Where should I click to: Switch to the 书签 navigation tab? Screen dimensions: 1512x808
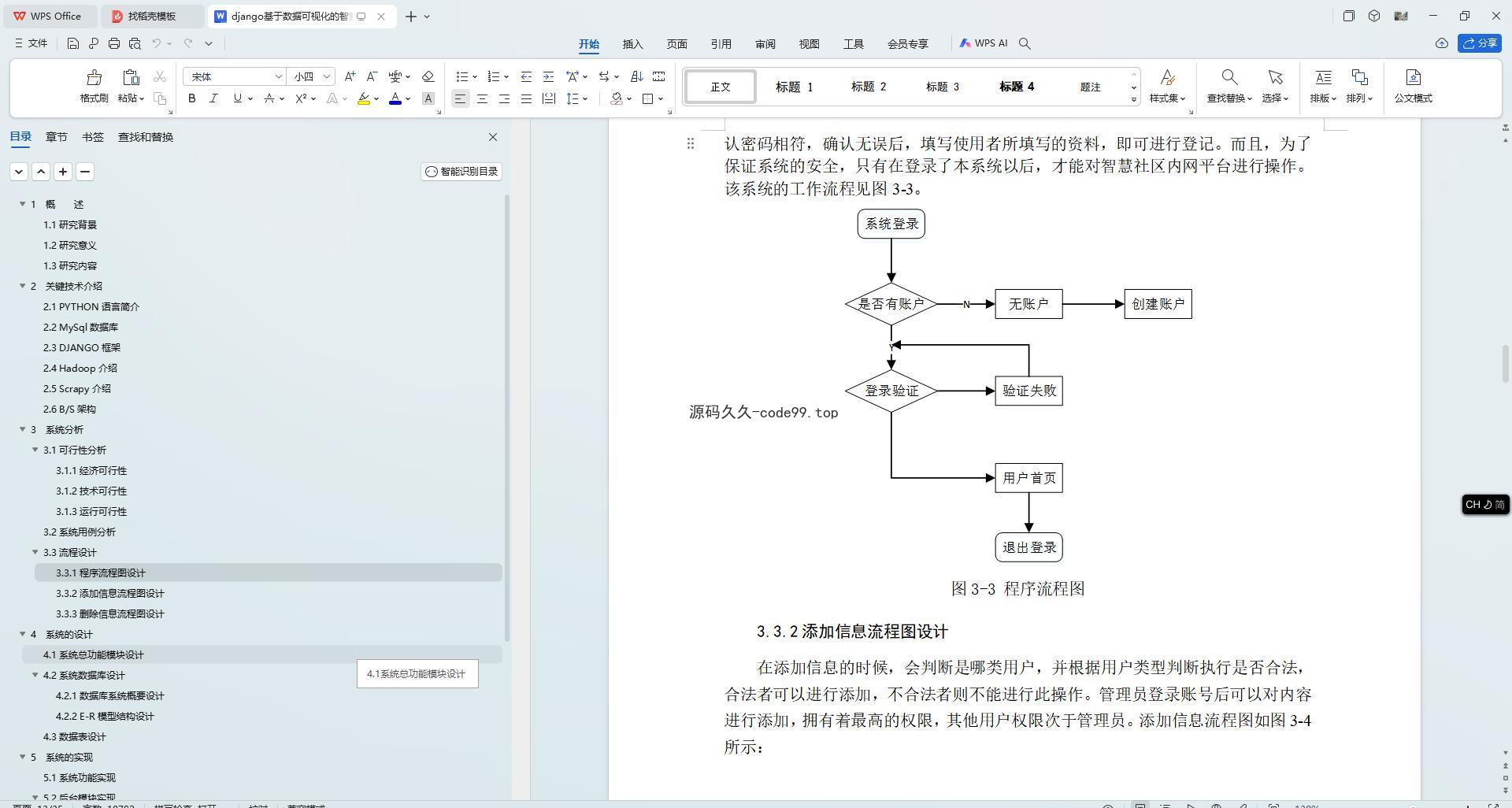click(92, 137)
